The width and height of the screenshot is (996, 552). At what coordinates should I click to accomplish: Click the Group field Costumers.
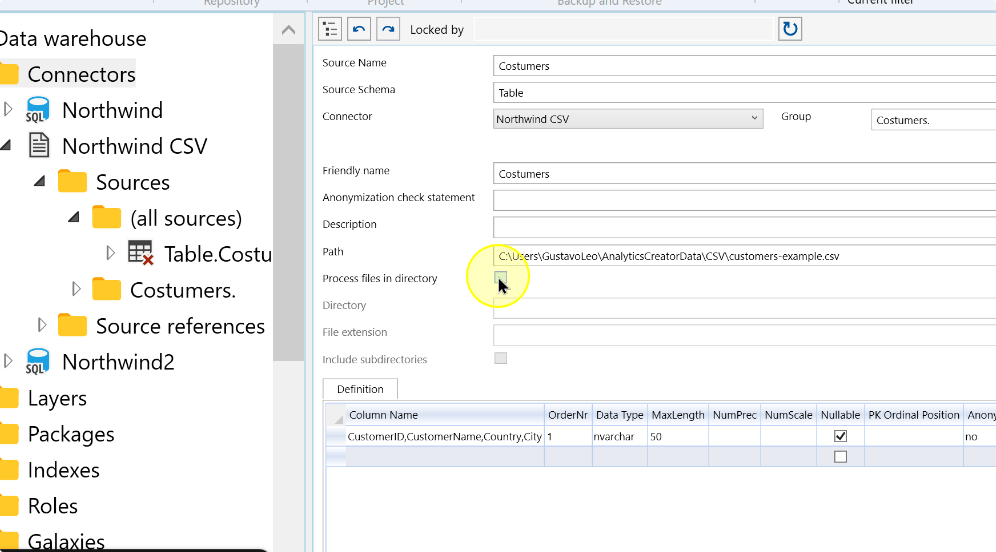coord(933,119)
